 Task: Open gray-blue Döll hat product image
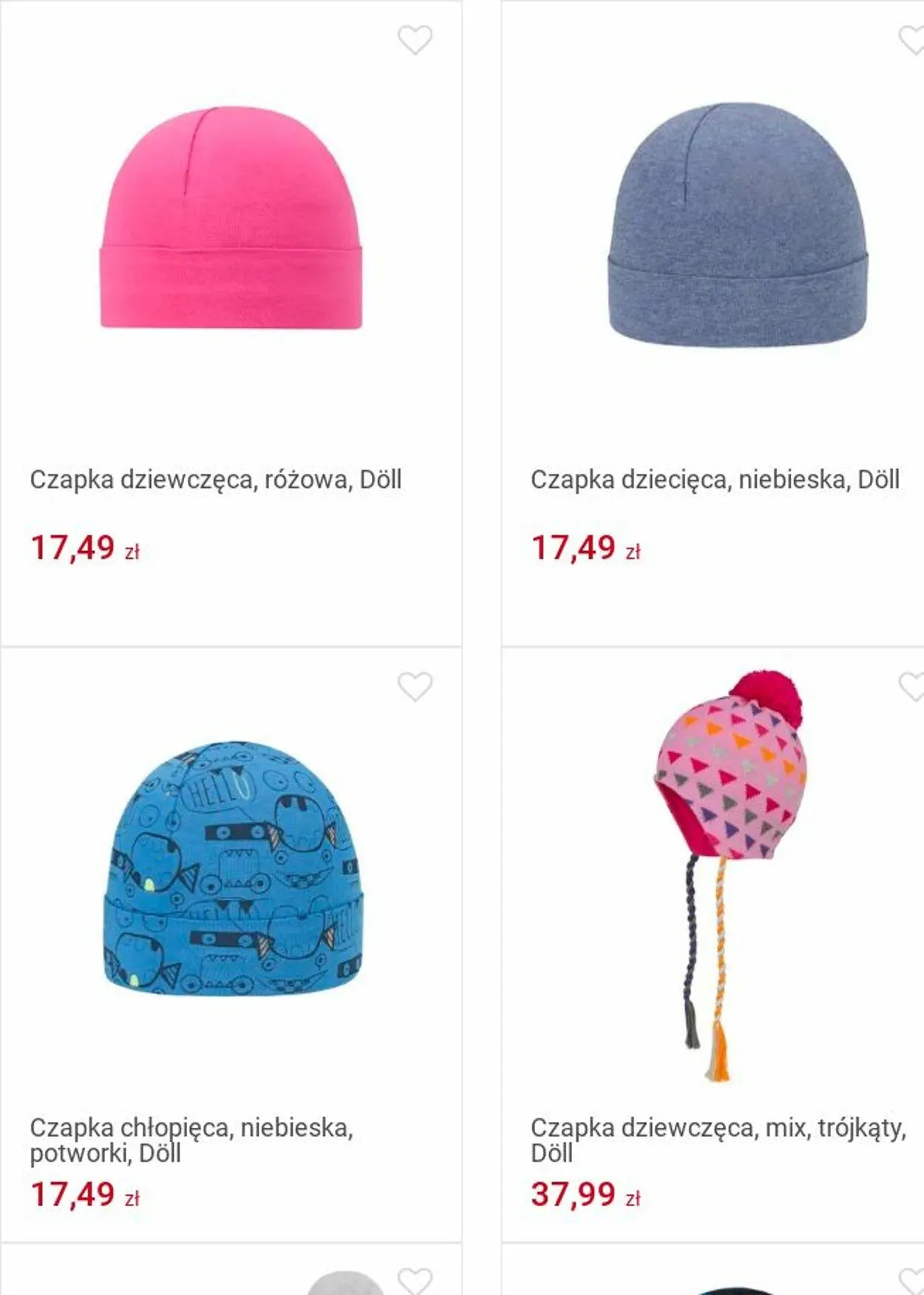coord(737,225)
